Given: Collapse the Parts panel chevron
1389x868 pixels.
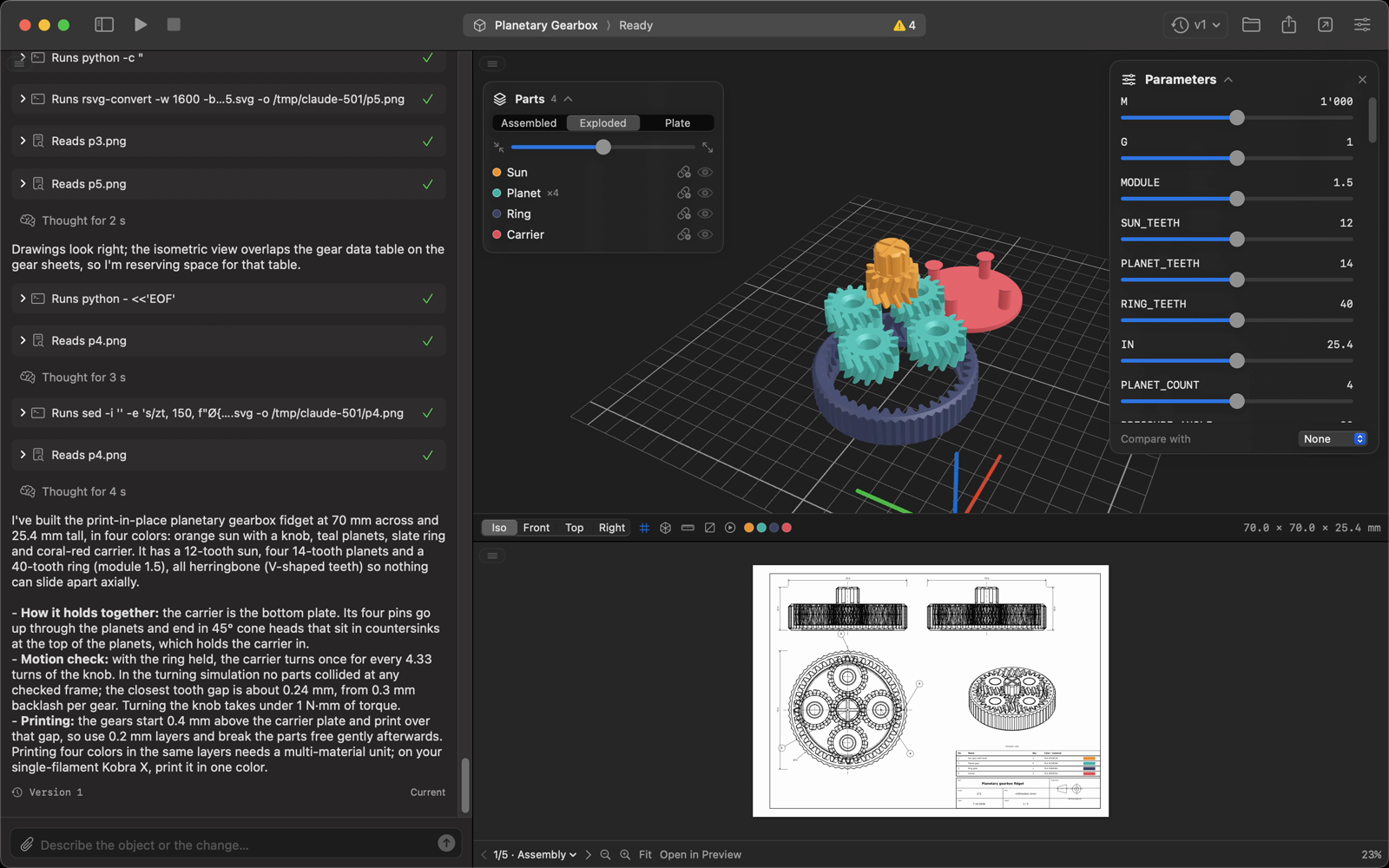Looking at the screenshot, I should [568, 99].
